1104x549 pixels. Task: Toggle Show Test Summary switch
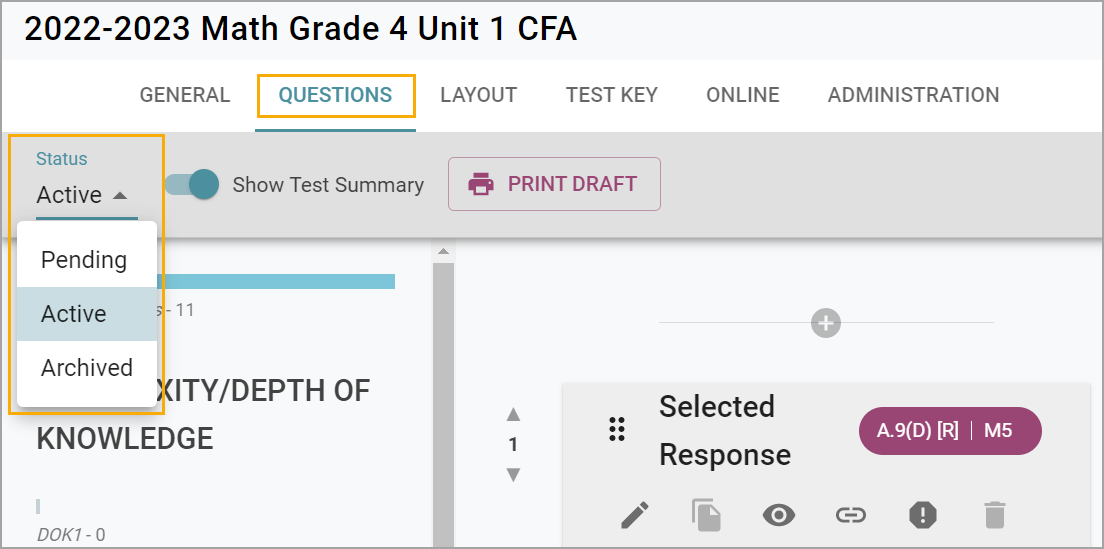(193, 184)
